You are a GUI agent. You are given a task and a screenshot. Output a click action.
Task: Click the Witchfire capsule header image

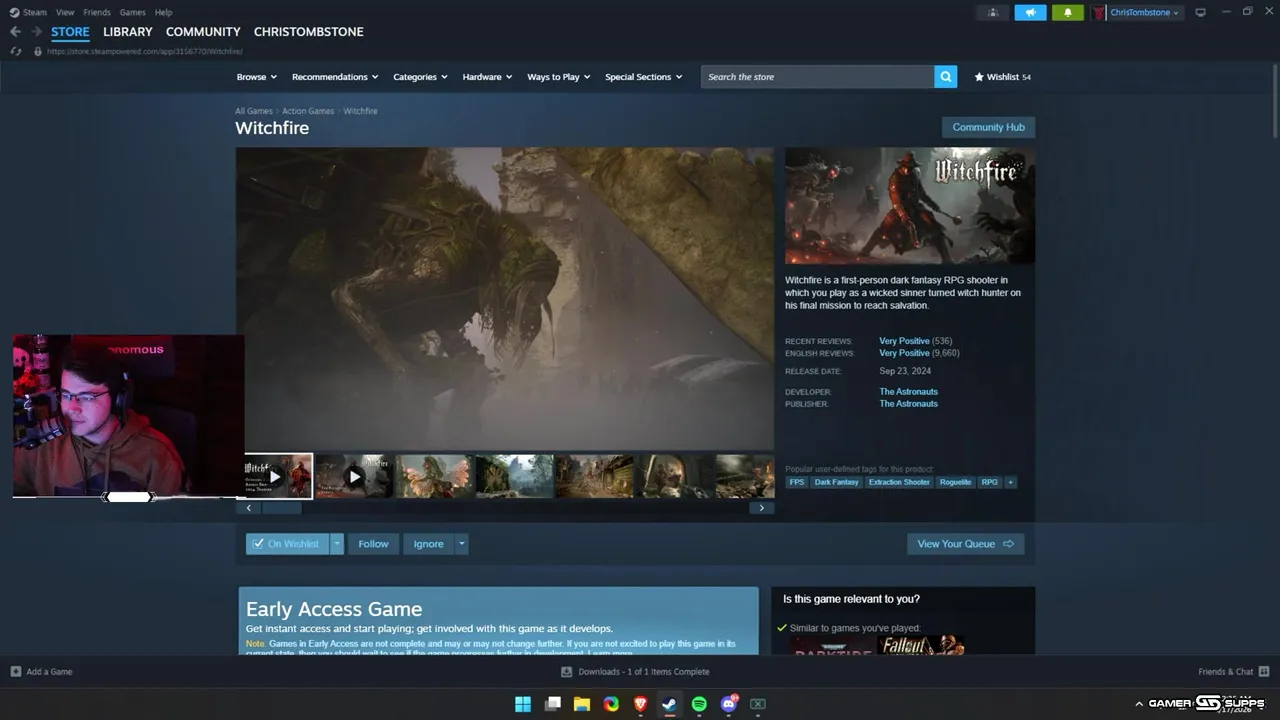pyautogui.click(x=910, y=206)
